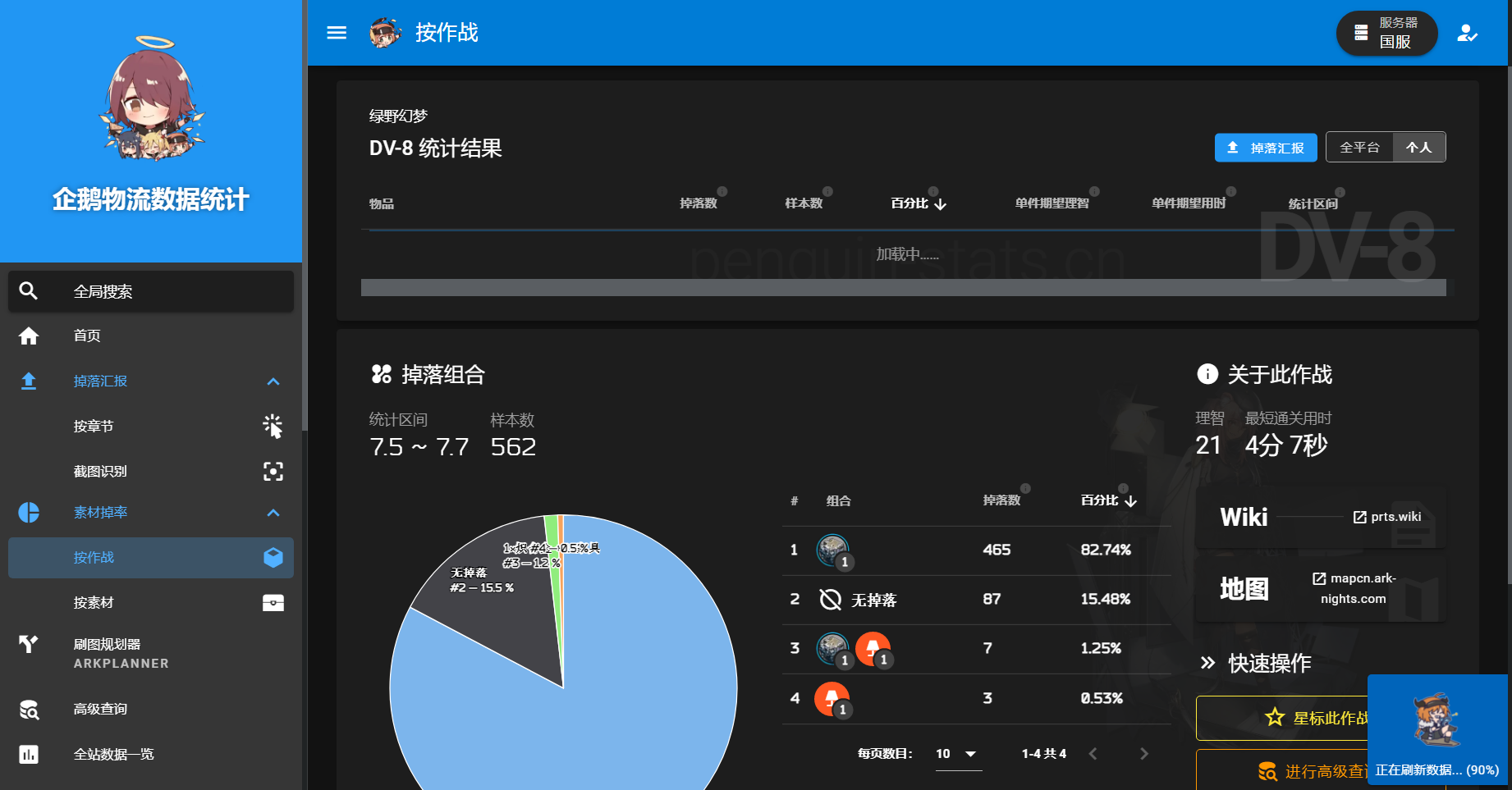This screenshot has width=1512, height=790.
Task: Click the screenshot recognition icon beside 截图识别
Action: (273, 471)
